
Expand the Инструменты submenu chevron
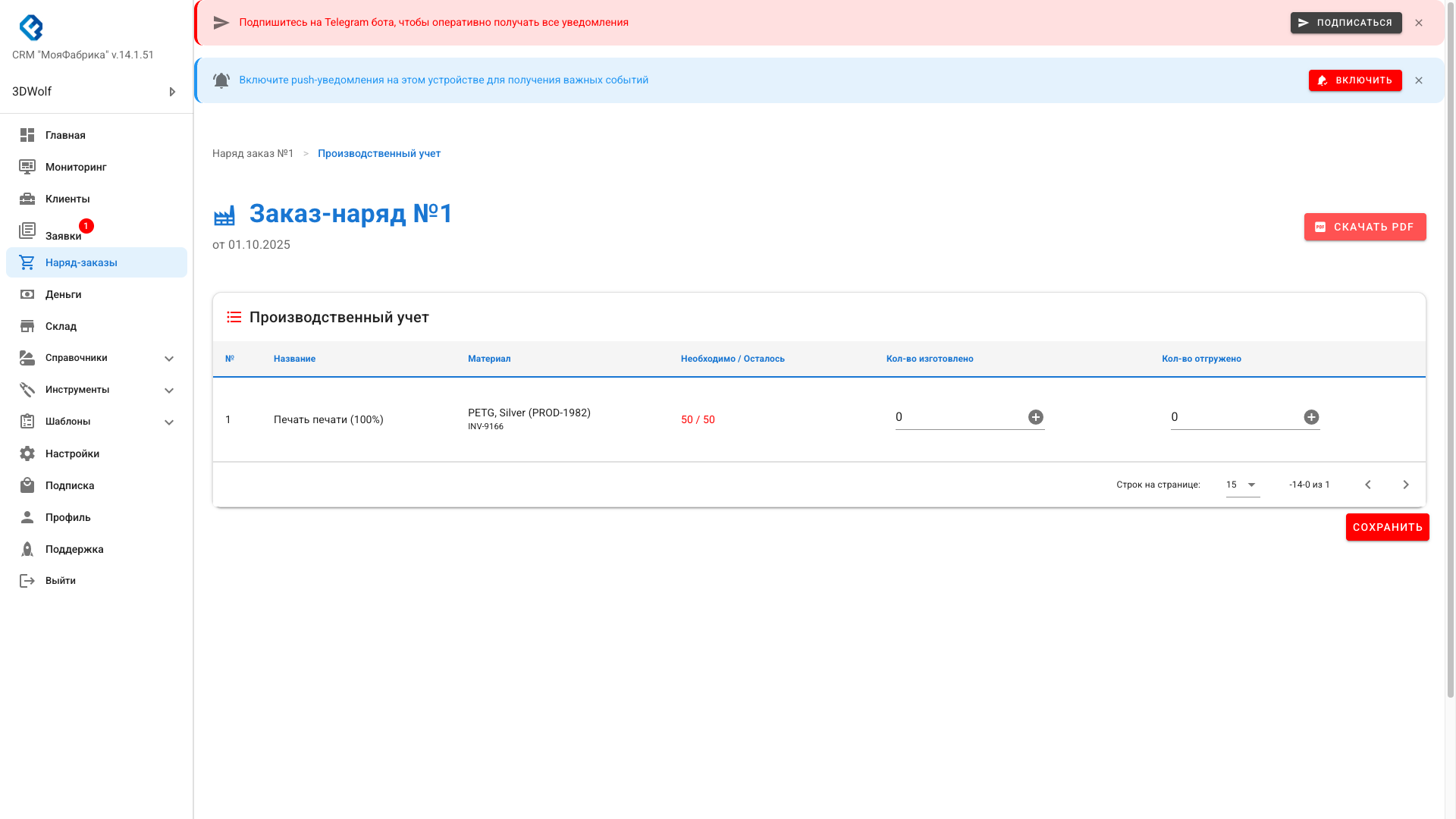169,391
